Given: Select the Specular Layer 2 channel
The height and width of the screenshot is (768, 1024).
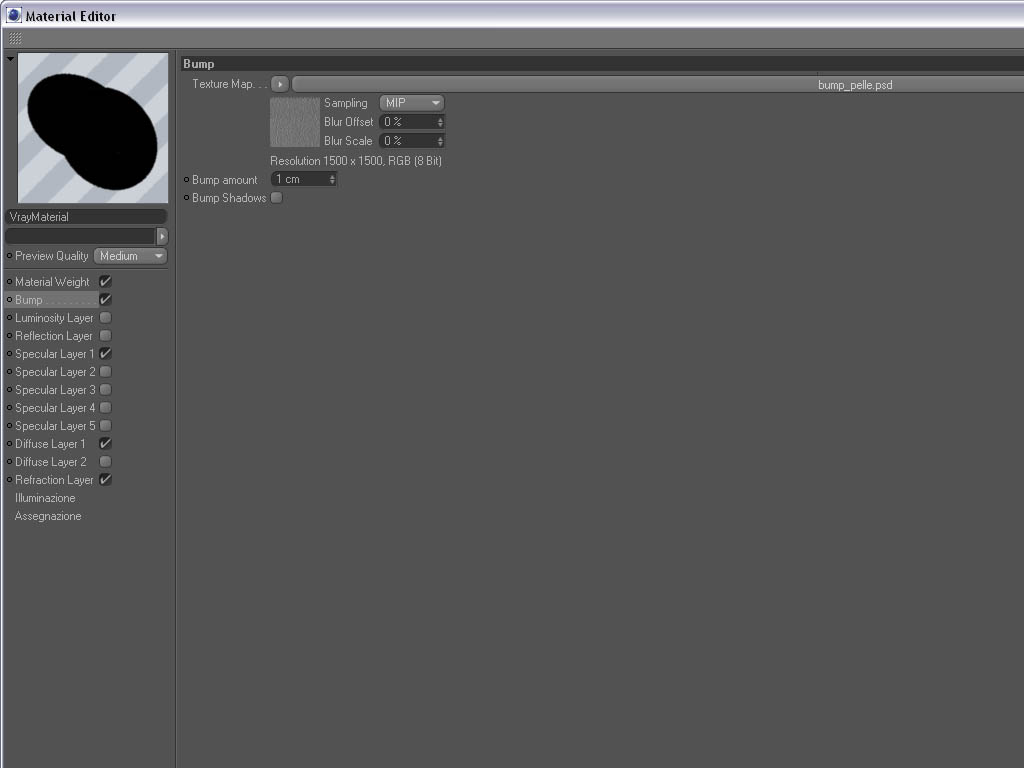Looking at the screenshot, I should 56,372.
